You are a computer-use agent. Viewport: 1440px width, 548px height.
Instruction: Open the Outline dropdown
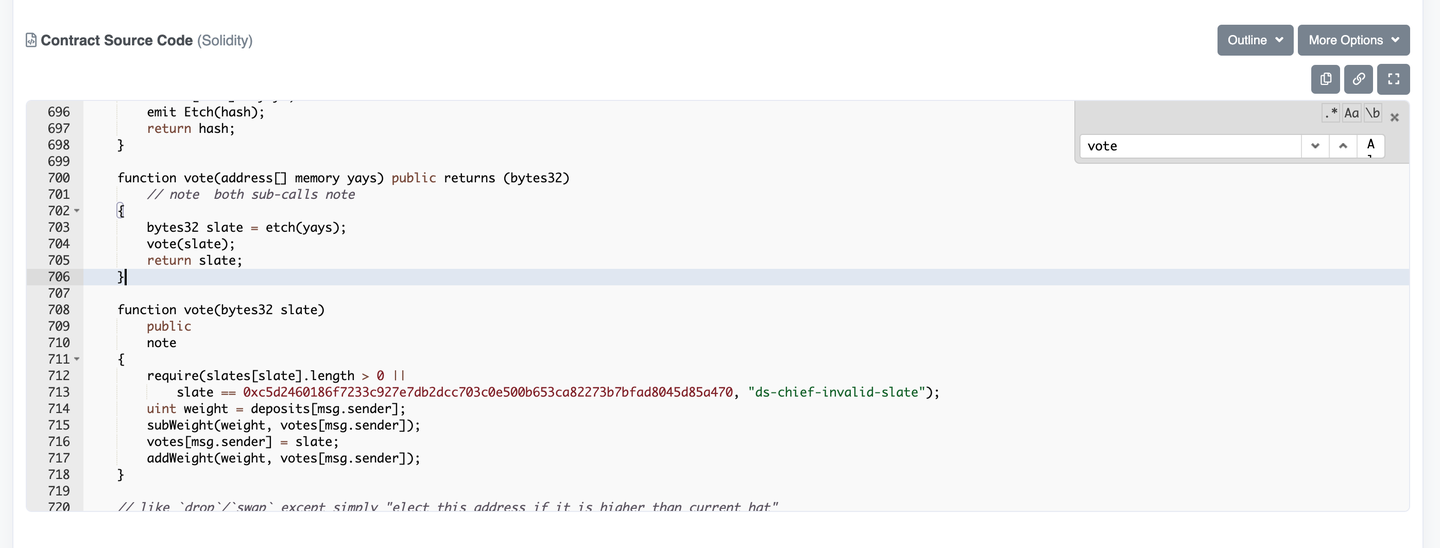coord(1255,40)
